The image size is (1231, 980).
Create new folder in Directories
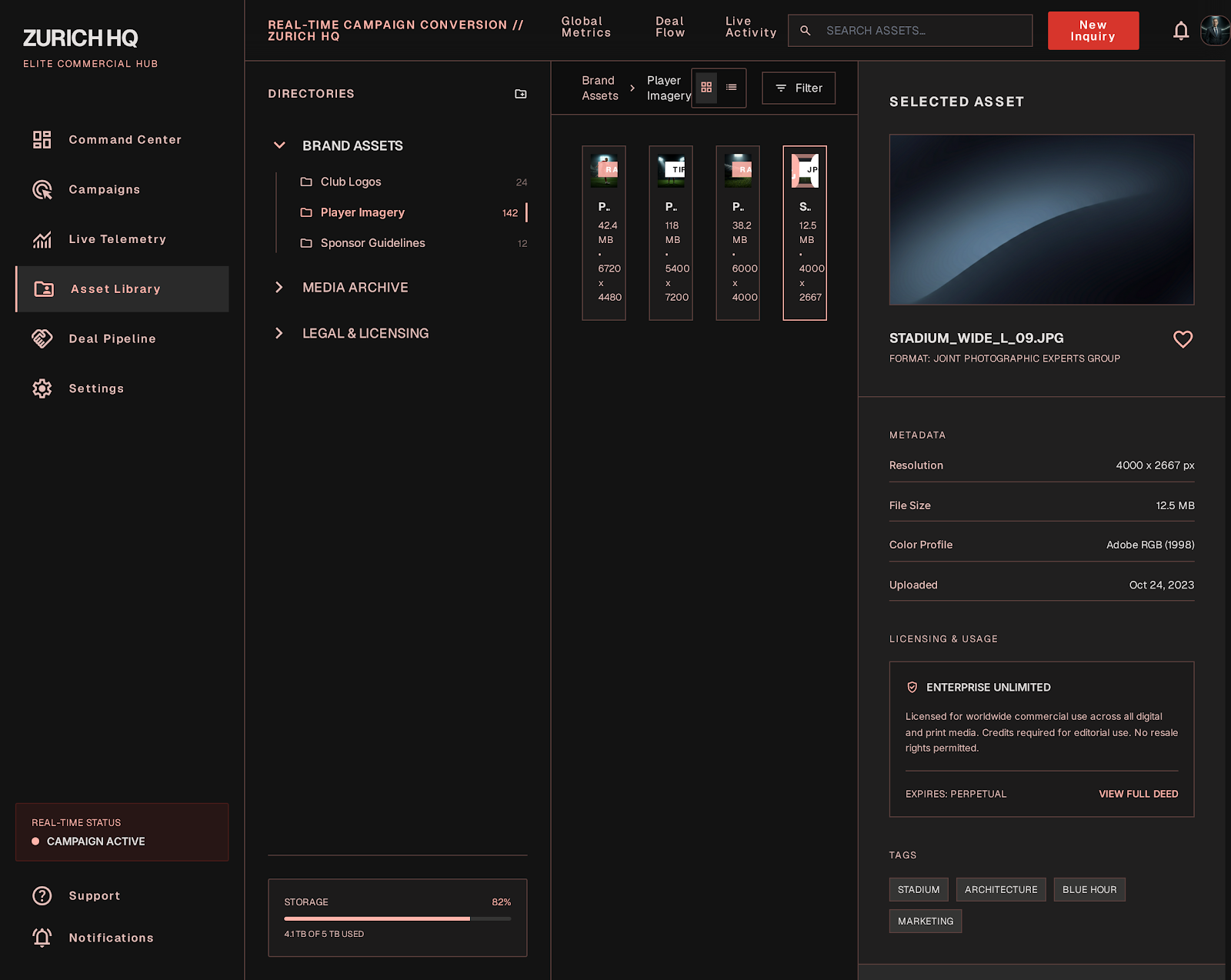click(521, 94)
